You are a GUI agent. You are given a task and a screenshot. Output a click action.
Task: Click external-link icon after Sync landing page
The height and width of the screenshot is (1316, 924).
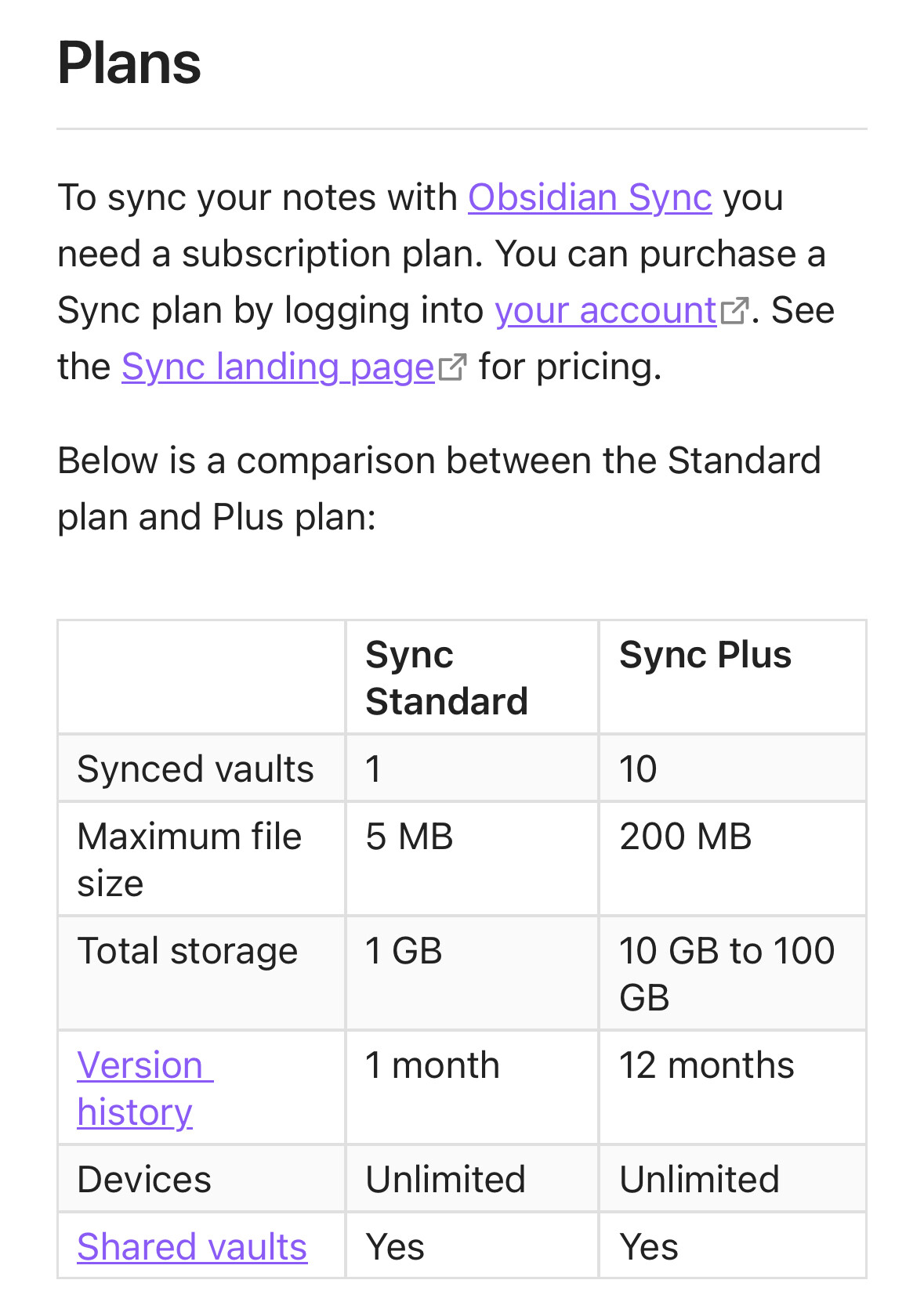(x=452, y=367)
